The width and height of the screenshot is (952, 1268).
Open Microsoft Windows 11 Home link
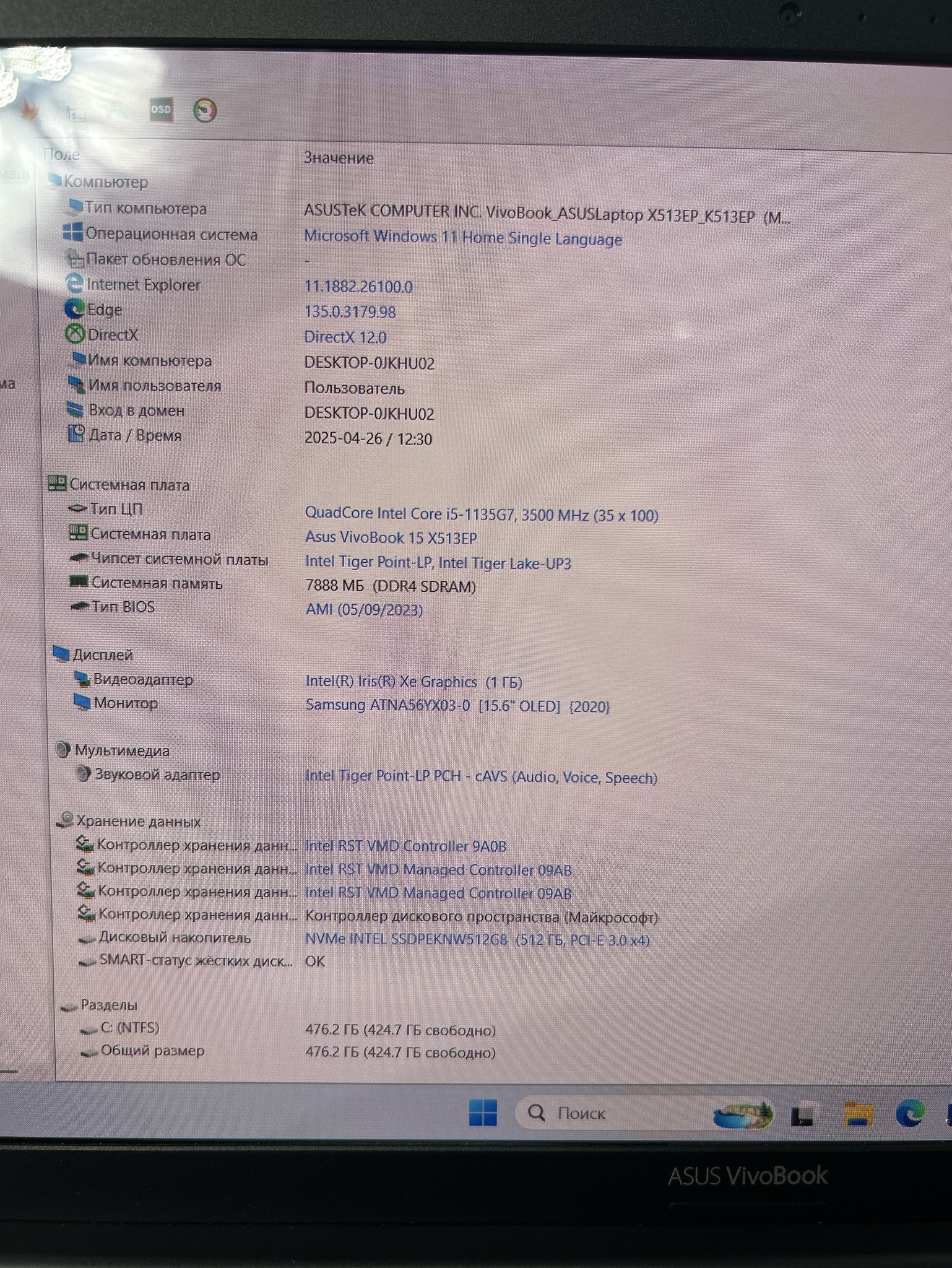click(463, 238)
